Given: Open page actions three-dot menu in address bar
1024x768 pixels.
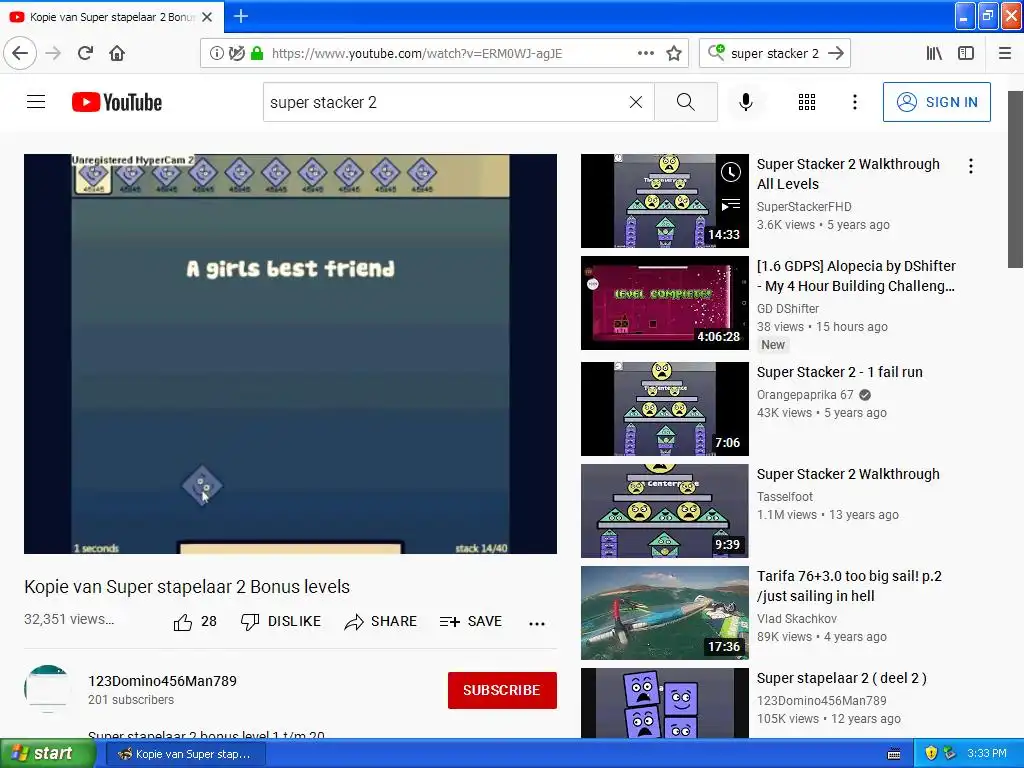Looking at the screenshot, I should click(645, 54).
